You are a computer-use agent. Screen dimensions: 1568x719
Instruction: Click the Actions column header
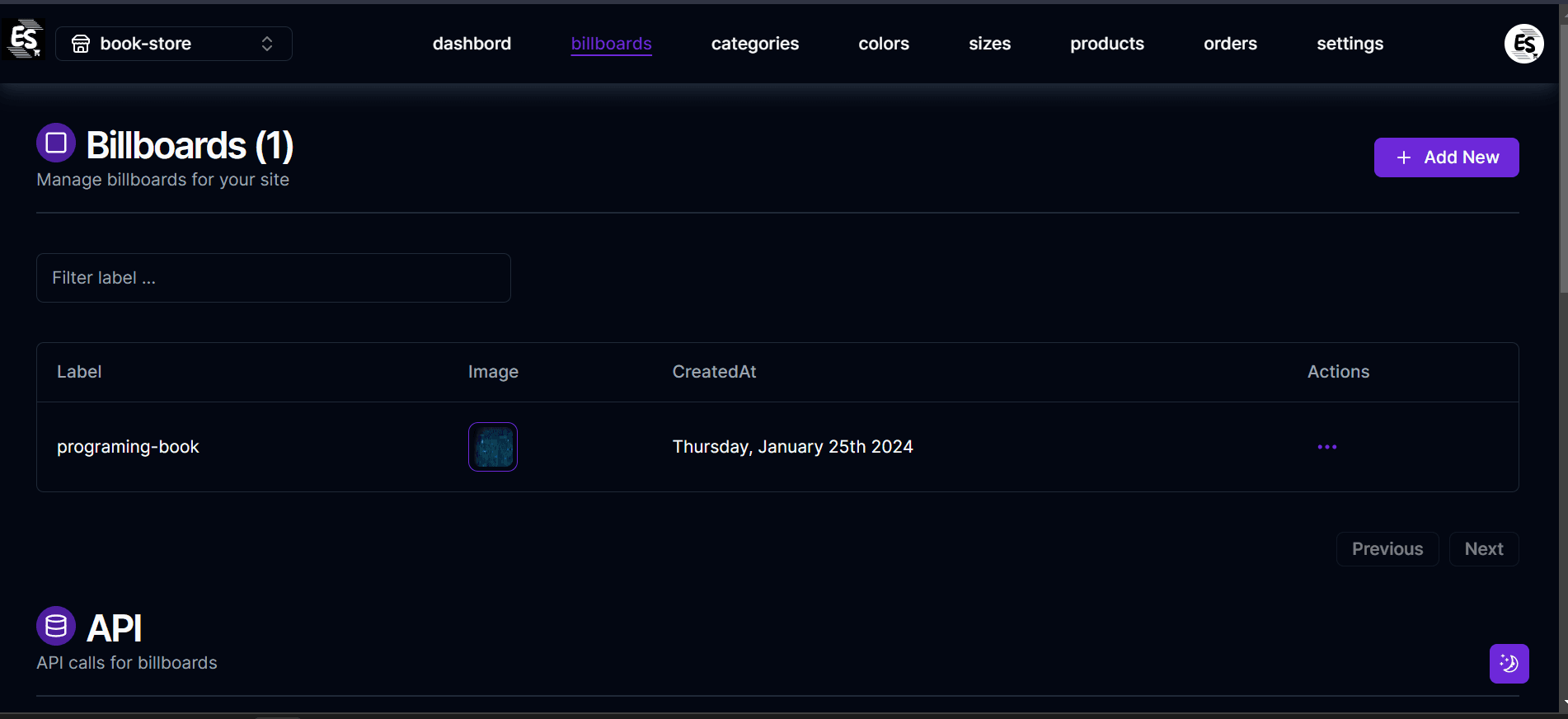(1338, 372)
